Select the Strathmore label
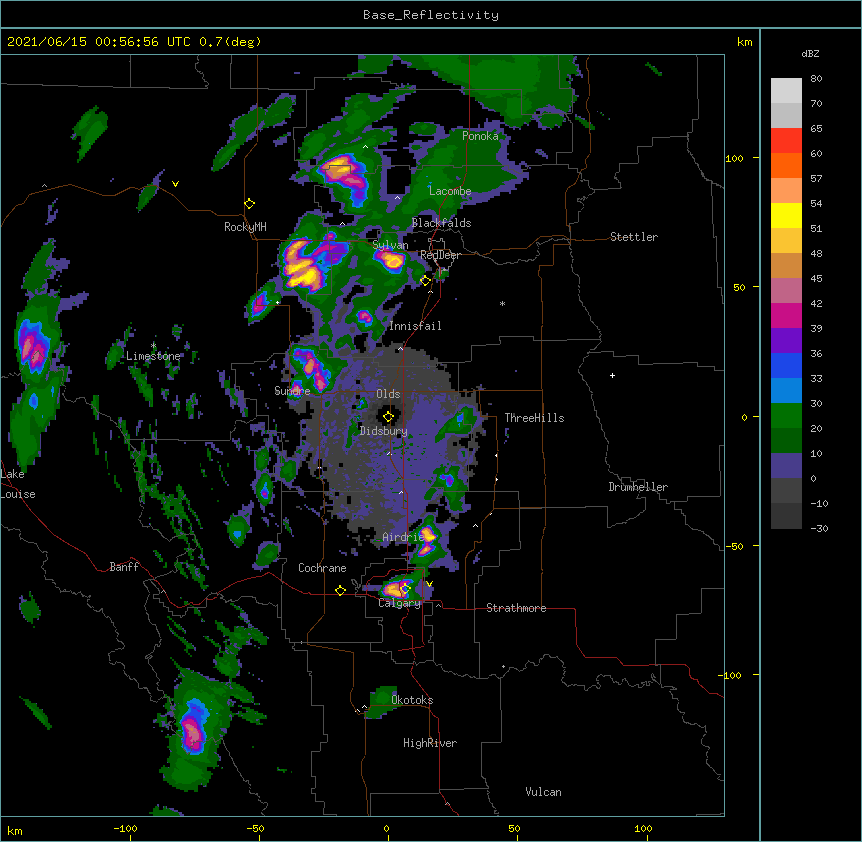This screenshot has width=862, height=842. (516, 608)
